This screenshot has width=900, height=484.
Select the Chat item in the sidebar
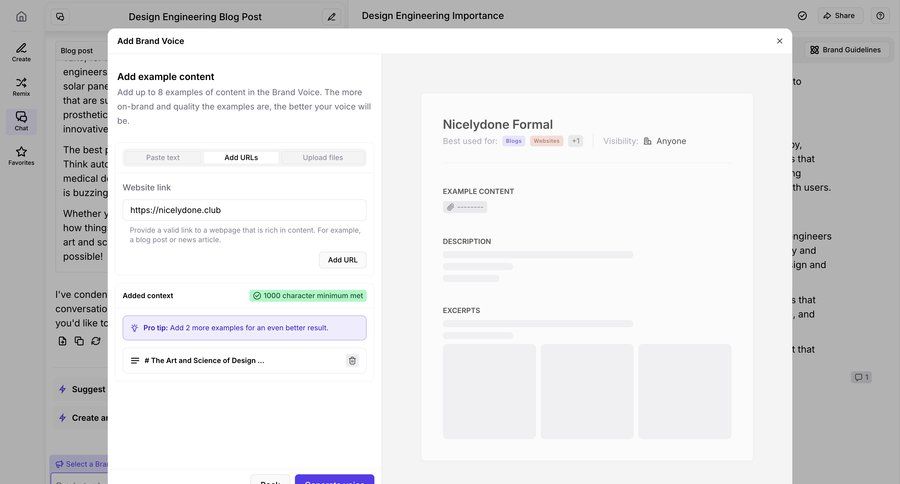pos(21,121)
